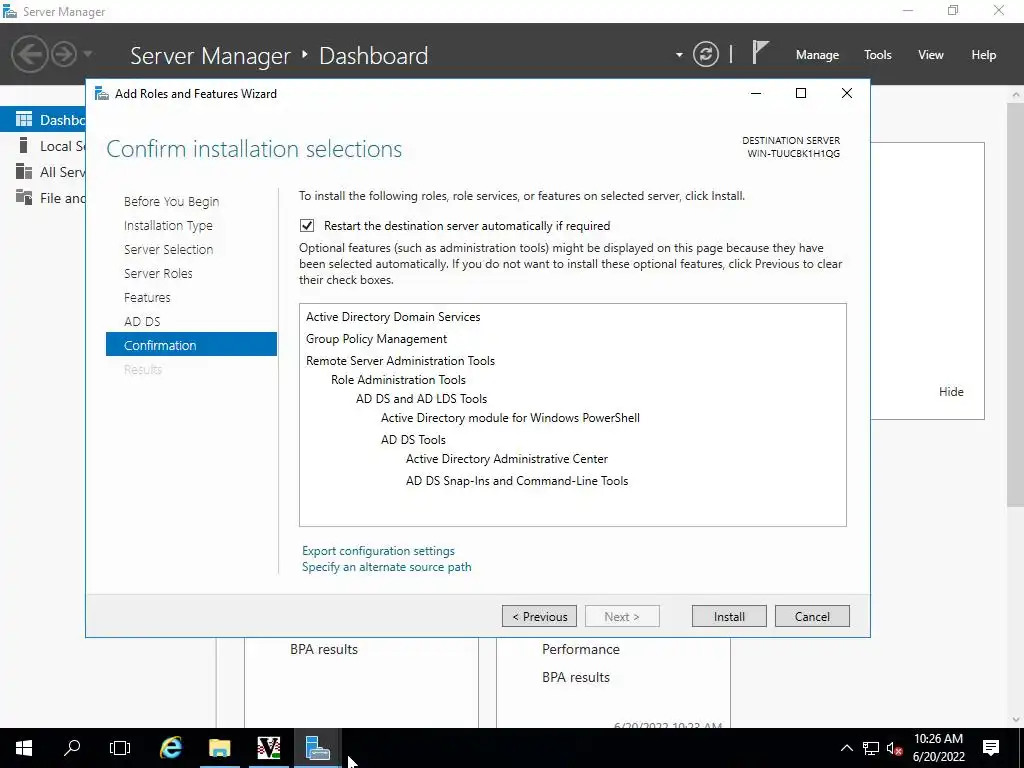Image resolution: width=1024 pixels, height=768 pixels.
Task: Select Active Directory Administrative Center entry
Action: [507, 459]
